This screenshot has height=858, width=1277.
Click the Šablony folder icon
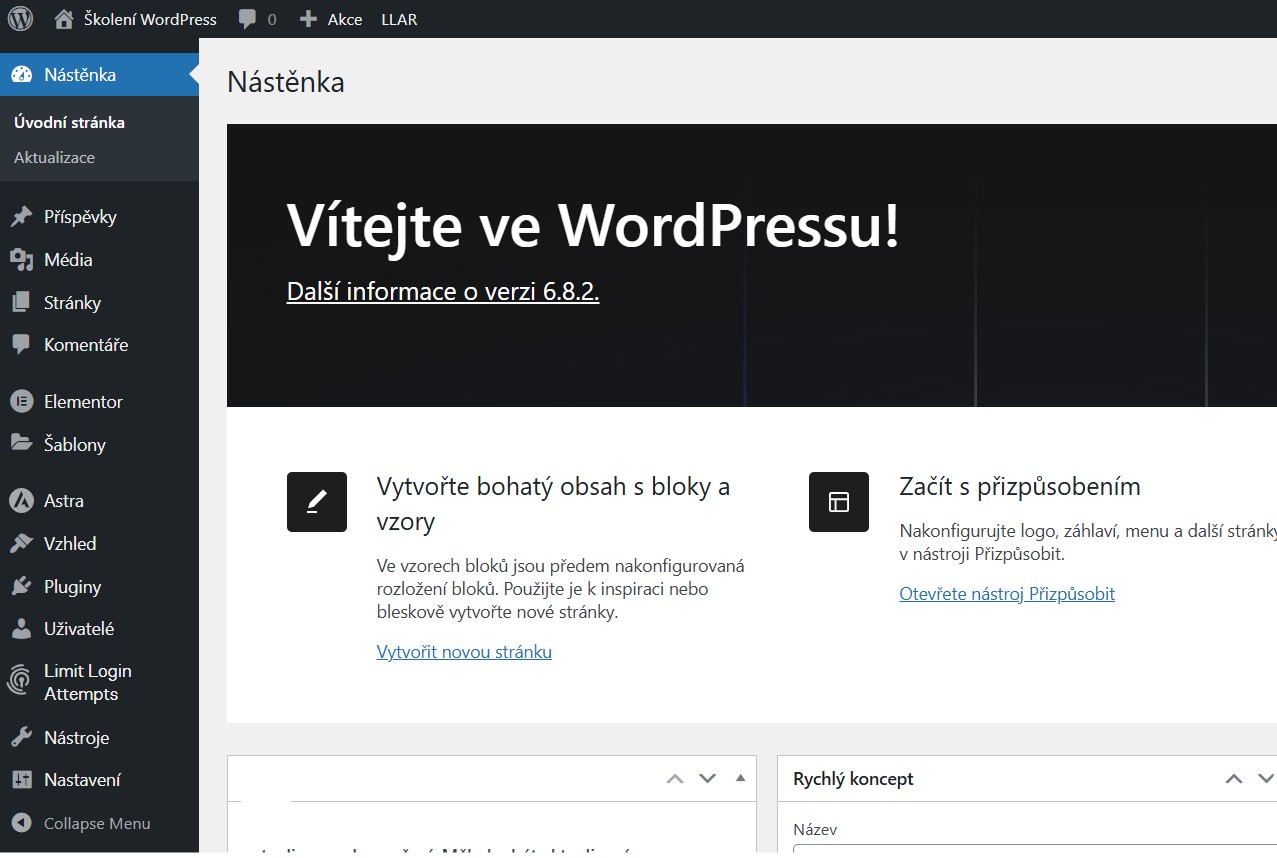[20, 444]
